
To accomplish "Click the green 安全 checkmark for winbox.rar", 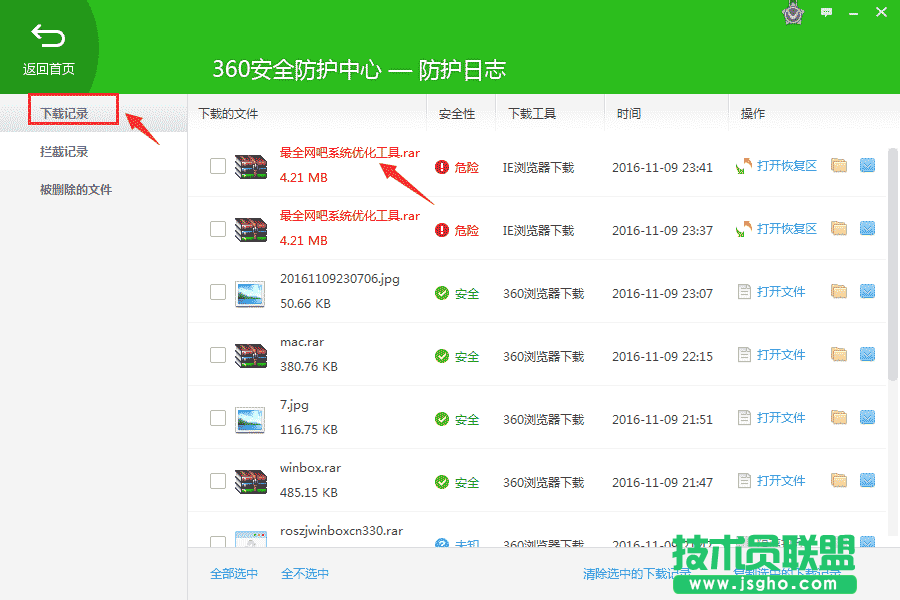I will coord(443,482).
